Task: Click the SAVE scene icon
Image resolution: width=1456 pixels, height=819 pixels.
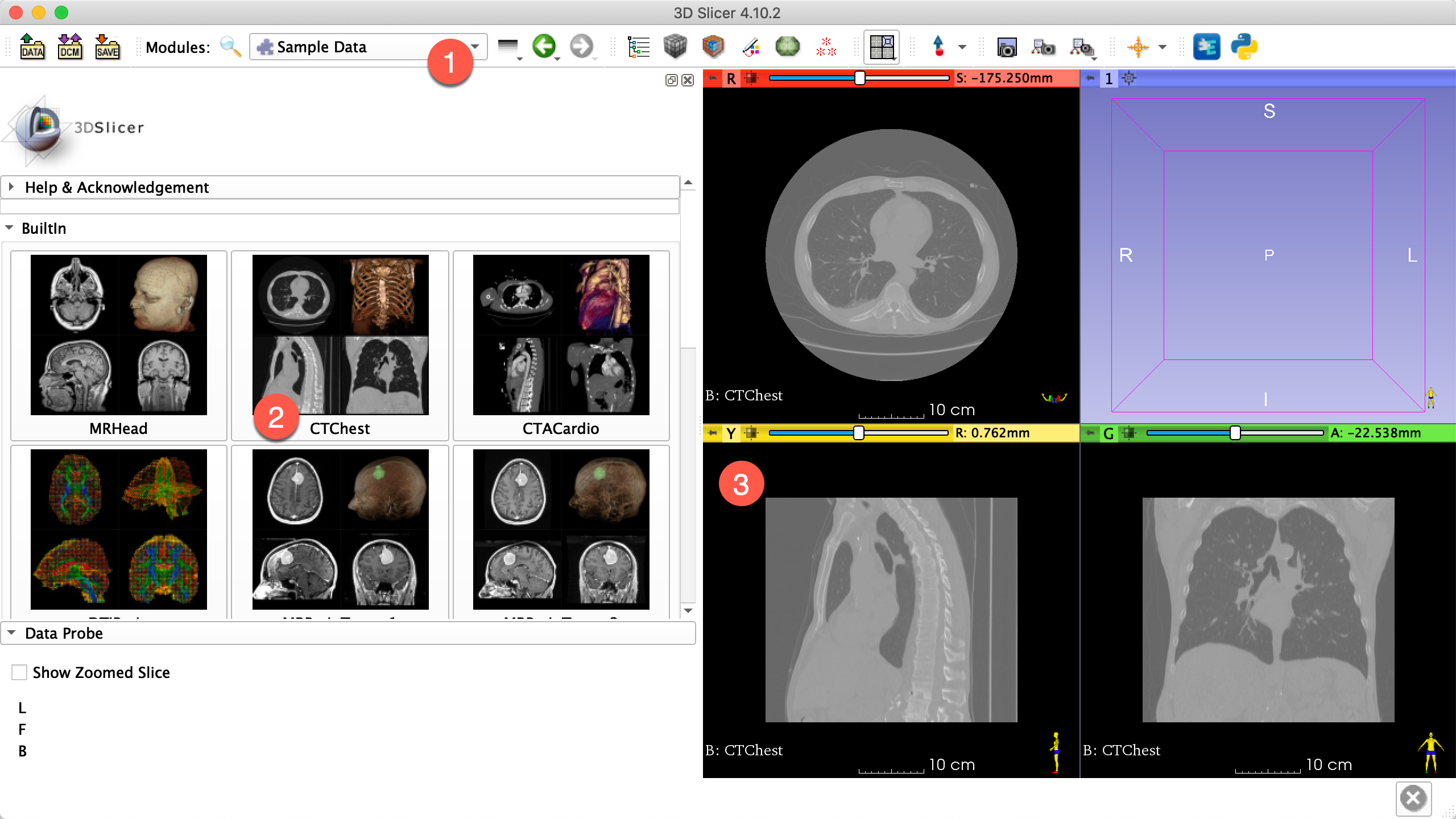Action: [x=107, y=47]
